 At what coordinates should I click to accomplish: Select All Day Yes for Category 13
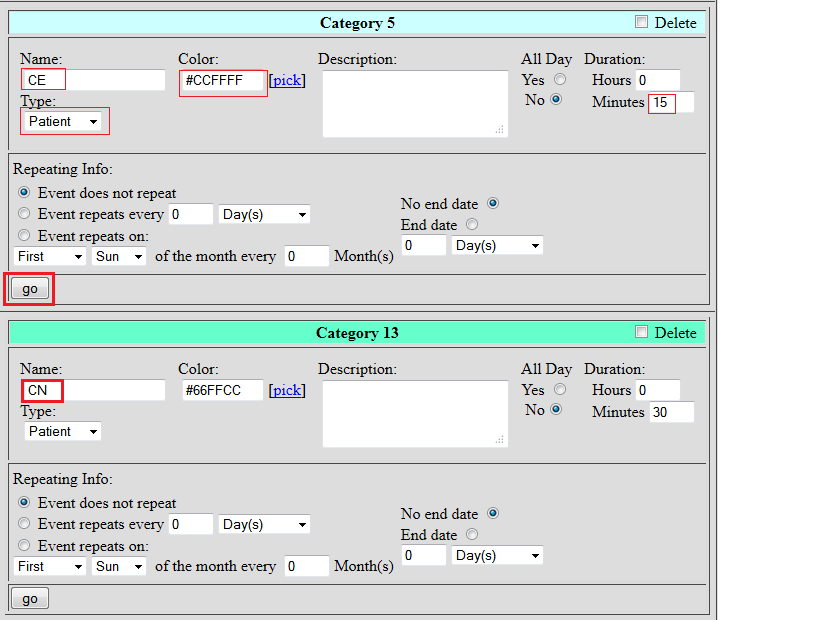560,390
